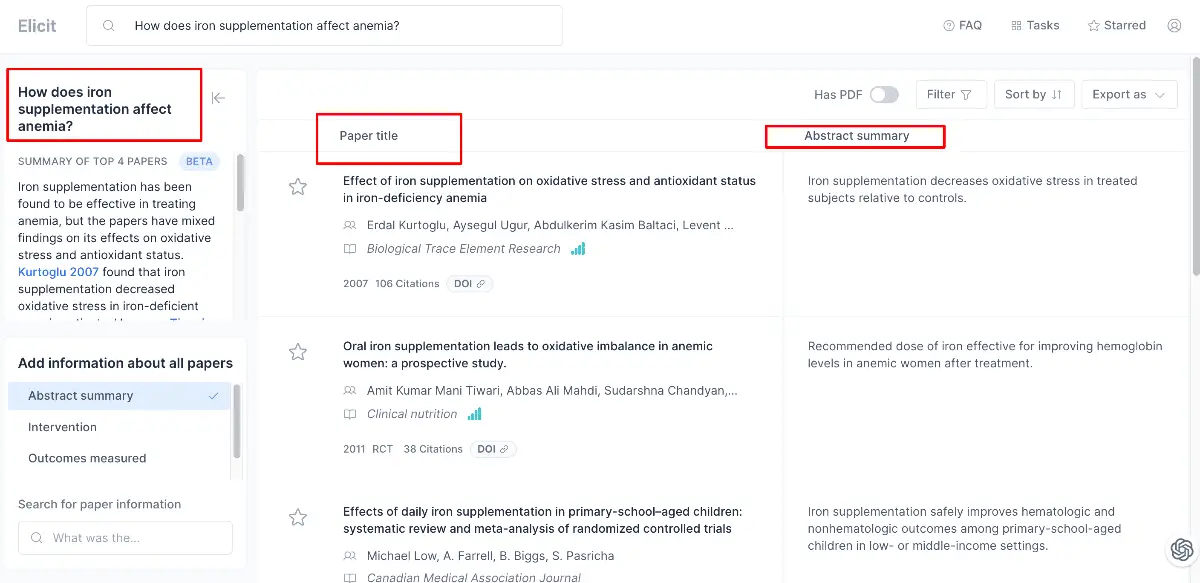The width and height of the screenshot is (1200, 583).
Task: Open the Filter options
Action: (951, 94)
